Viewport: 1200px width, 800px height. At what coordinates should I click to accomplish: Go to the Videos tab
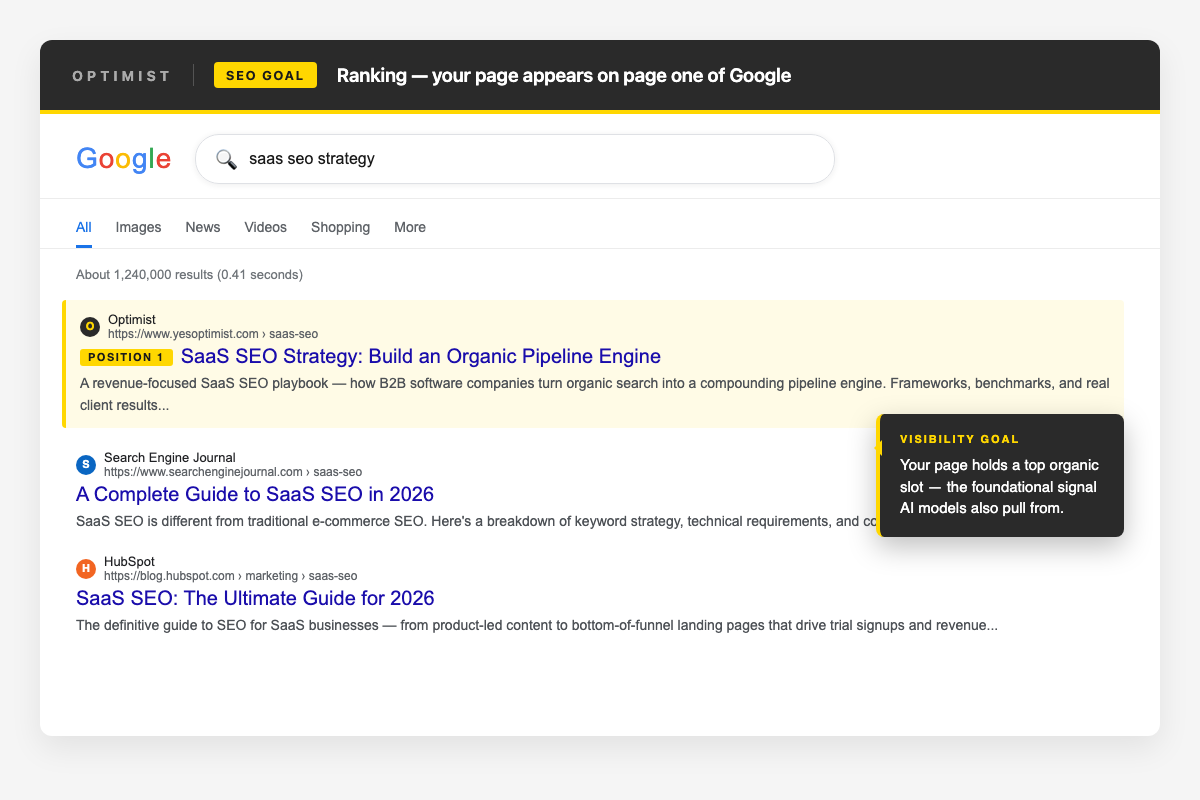(x=266, y=227)
